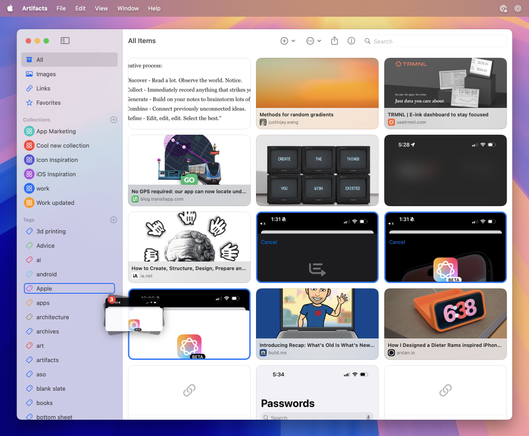The height and width of the screenshot is (436, 529).
Task: Open the File menu
Action: 61,8
